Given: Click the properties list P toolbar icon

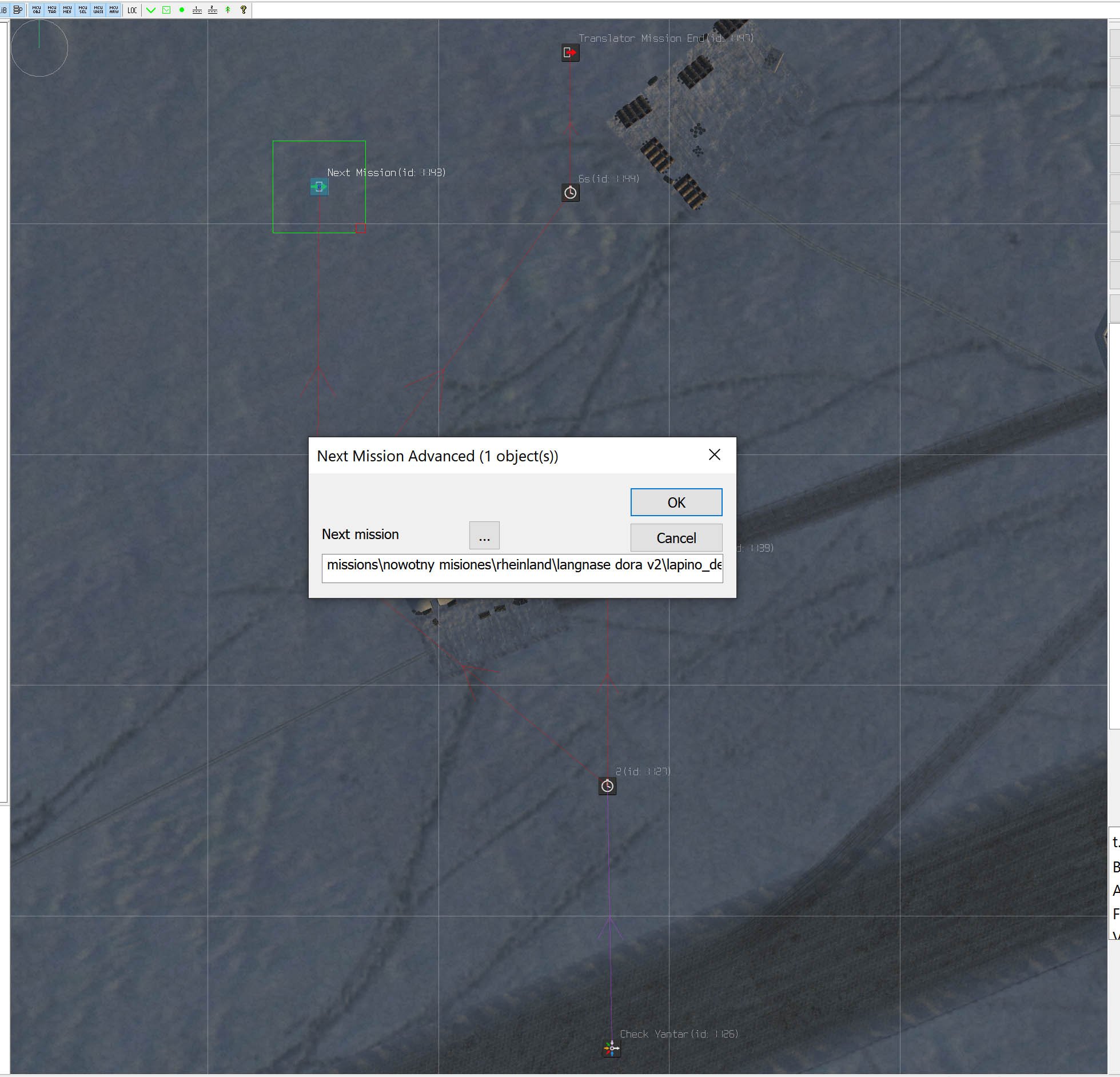Looking at the screenshot, I should coord(18,10).
